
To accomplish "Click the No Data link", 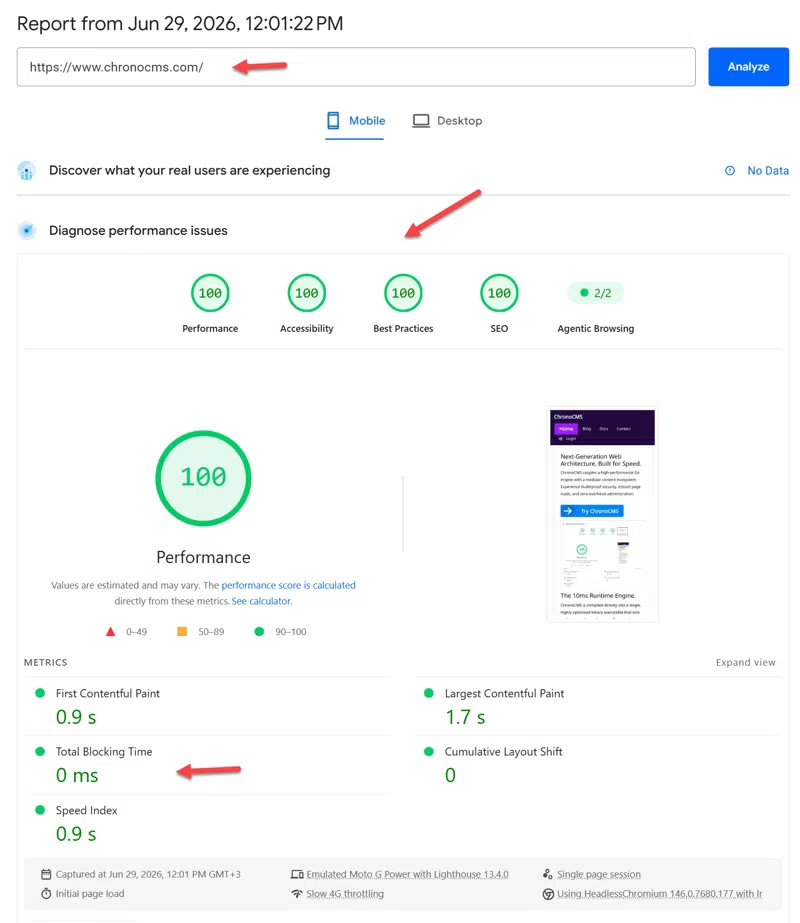I will coord(768,171).
